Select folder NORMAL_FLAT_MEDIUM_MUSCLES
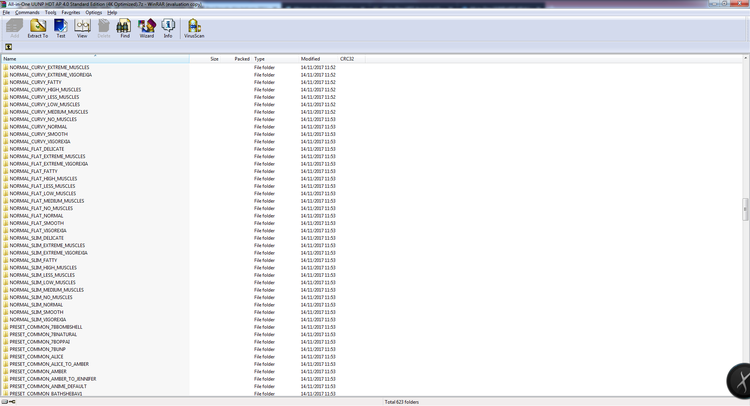 pos(47,201)
